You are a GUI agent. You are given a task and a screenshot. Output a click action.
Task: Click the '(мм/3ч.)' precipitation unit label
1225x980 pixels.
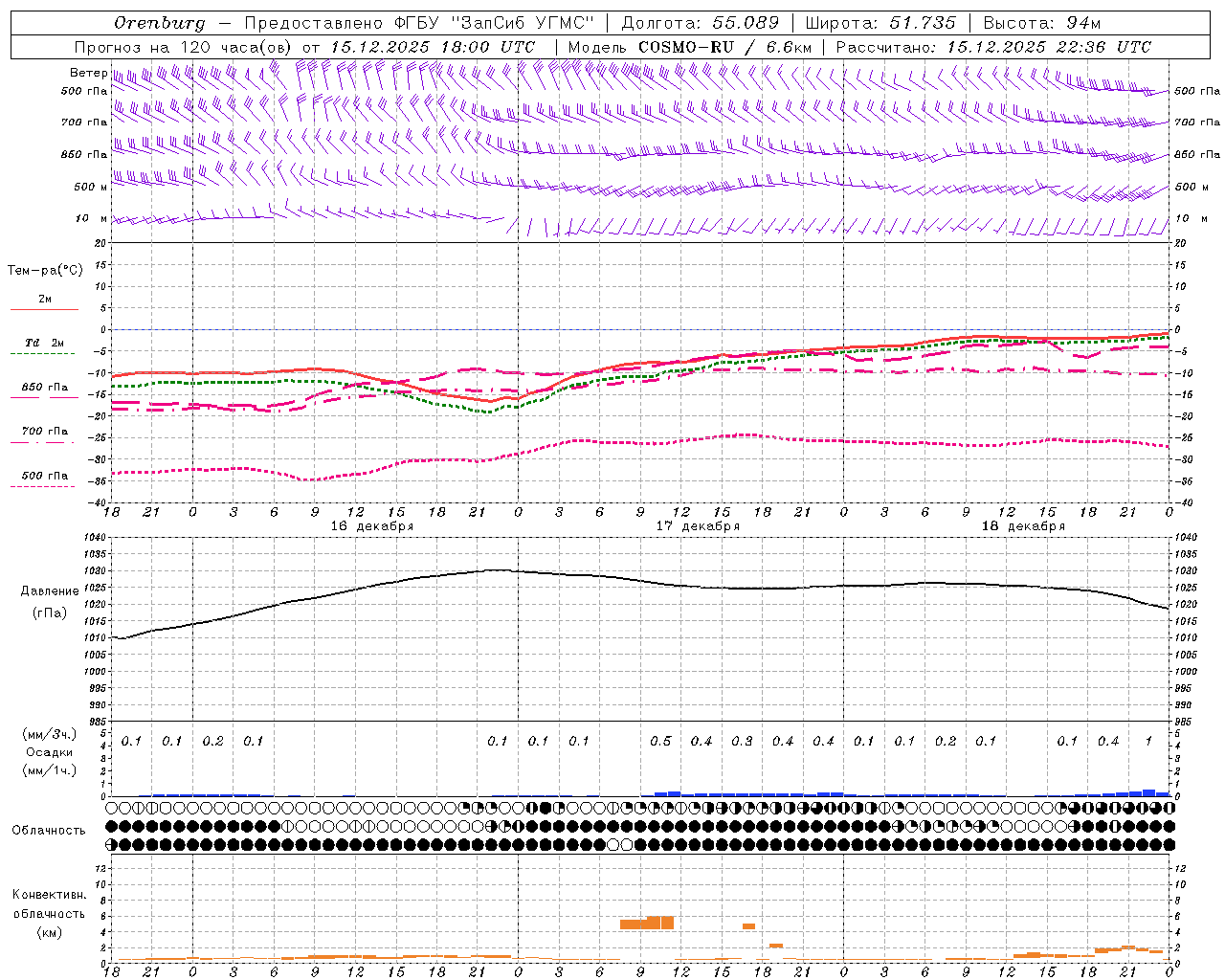(x=49, y=734)
